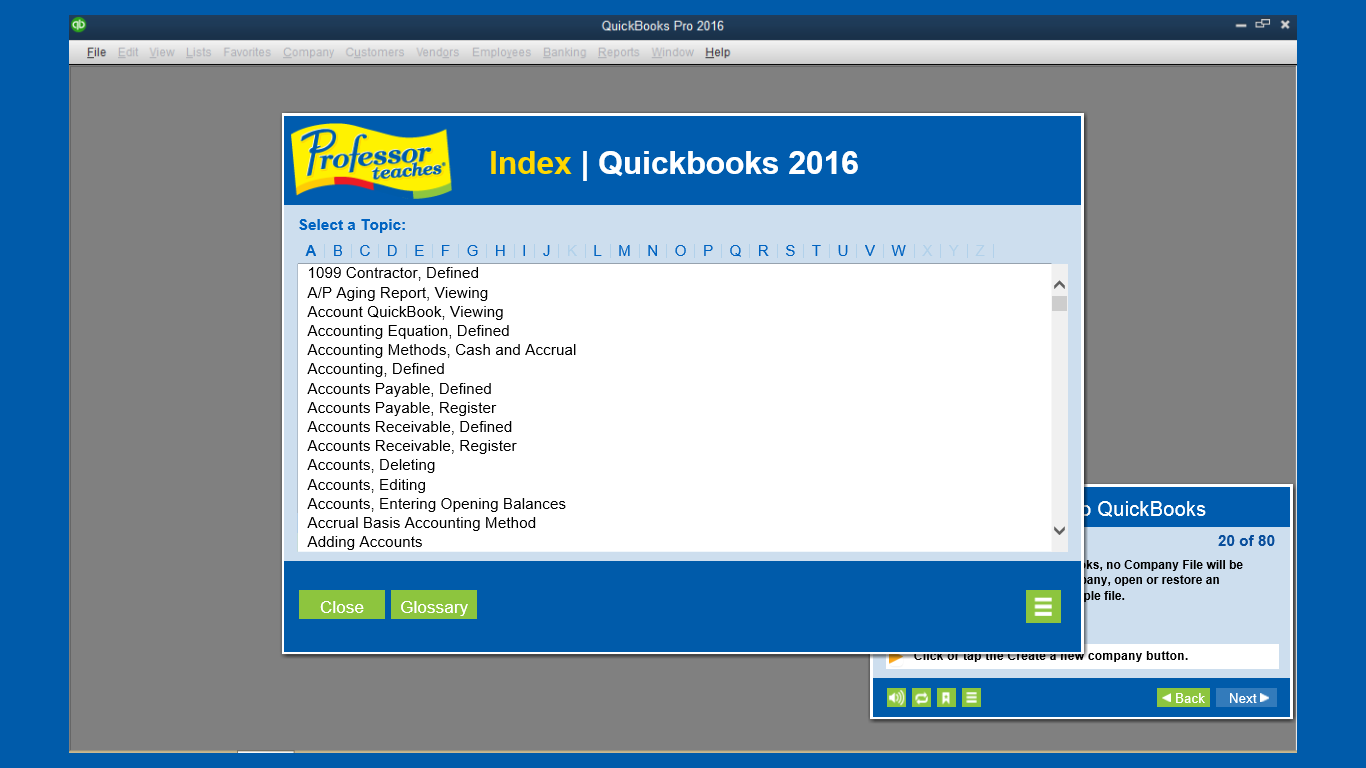The image size is (1366, 768).
Task: Minimize the QuickBooks Pro 2016 window
Action: pos(1241,25)
